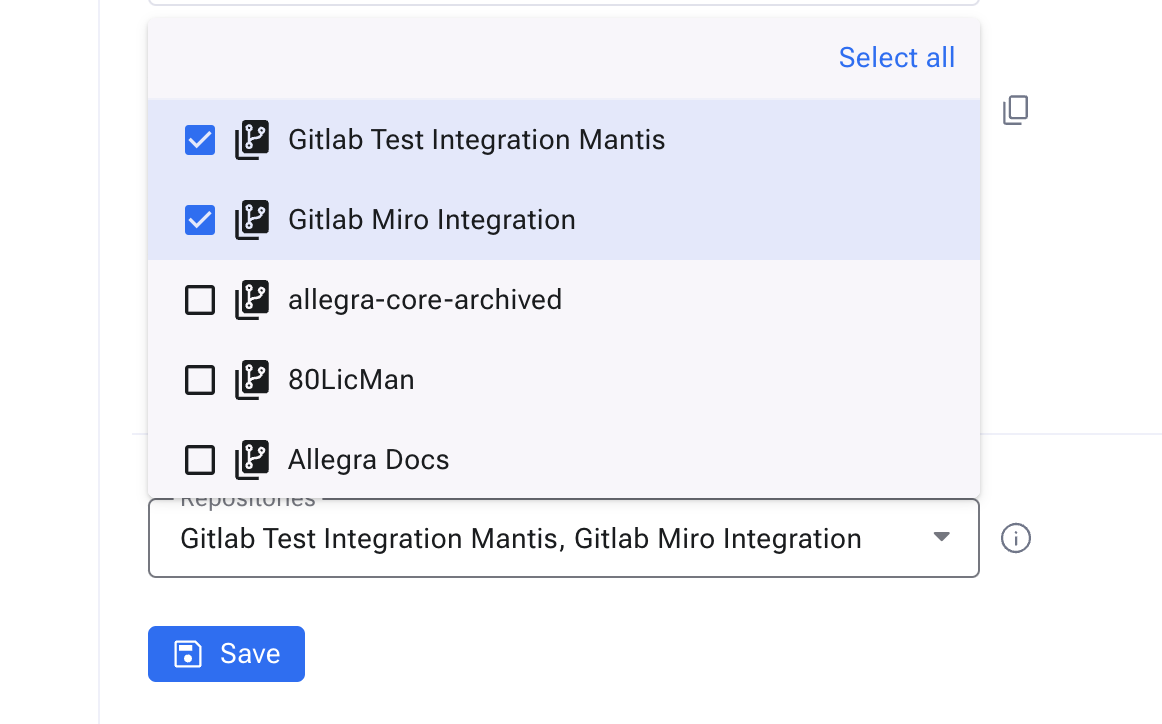Enable the 80LicMan repository checkbox
The height and width of the screenshot is (724, 1162).
point(199,379)
